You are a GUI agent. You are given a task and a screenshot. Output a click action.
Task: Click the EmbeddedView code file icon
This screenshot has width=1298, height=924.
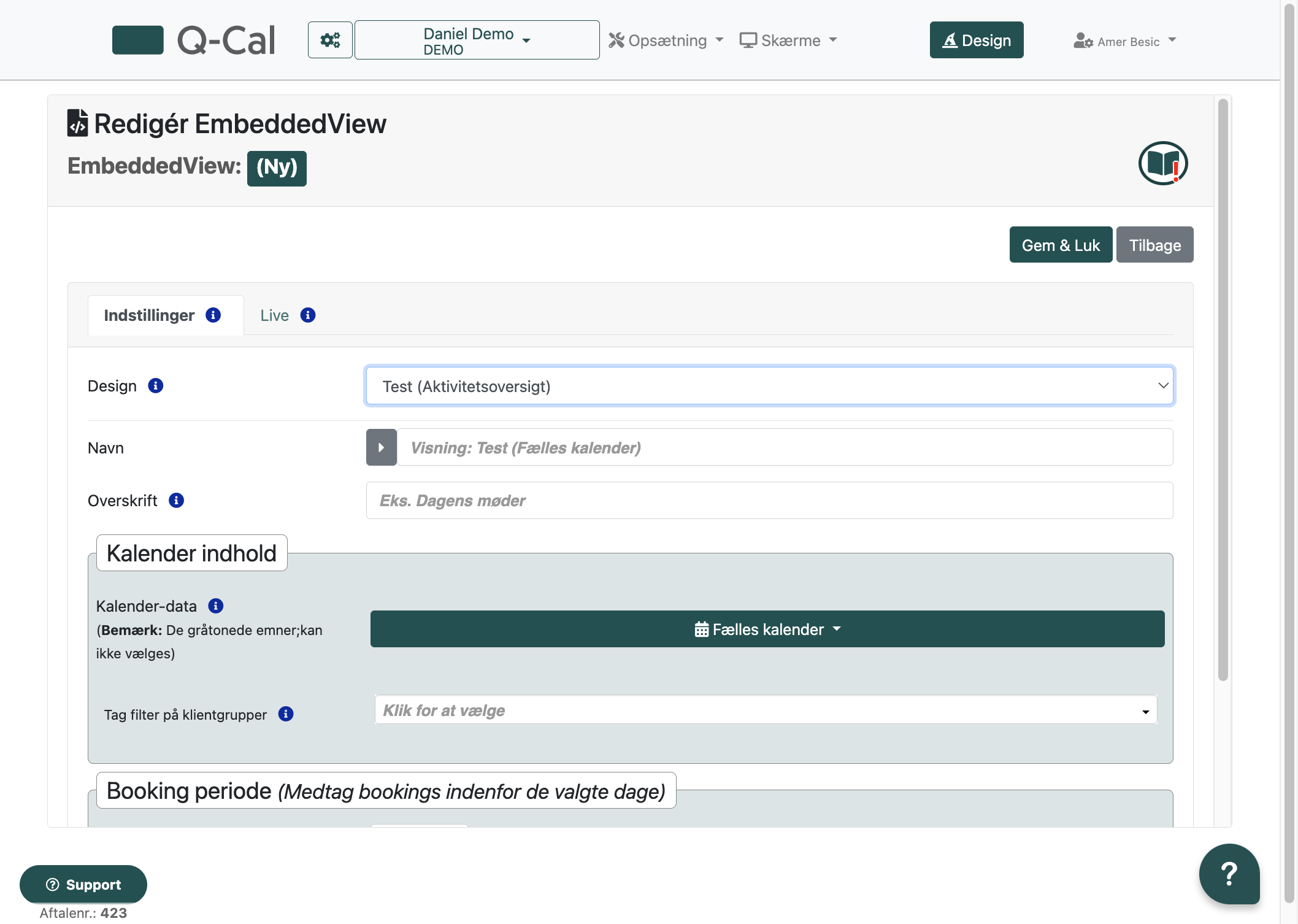click(x=77, y=123)
